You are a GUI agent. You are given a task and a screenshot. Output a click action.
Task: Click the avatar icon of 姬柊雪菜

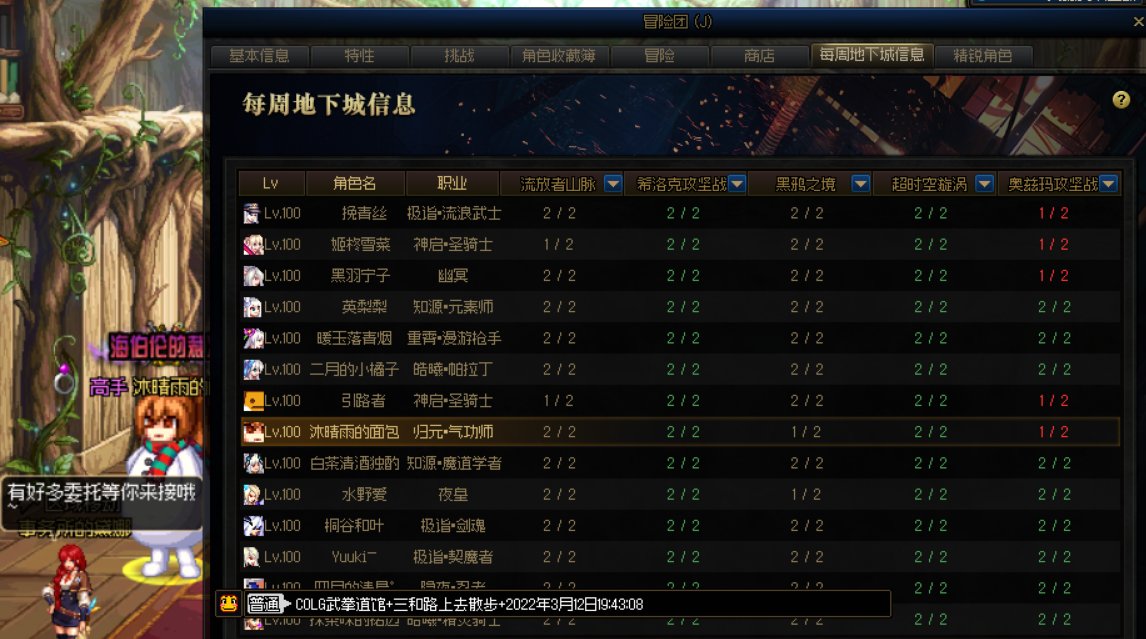coord(253,245)
